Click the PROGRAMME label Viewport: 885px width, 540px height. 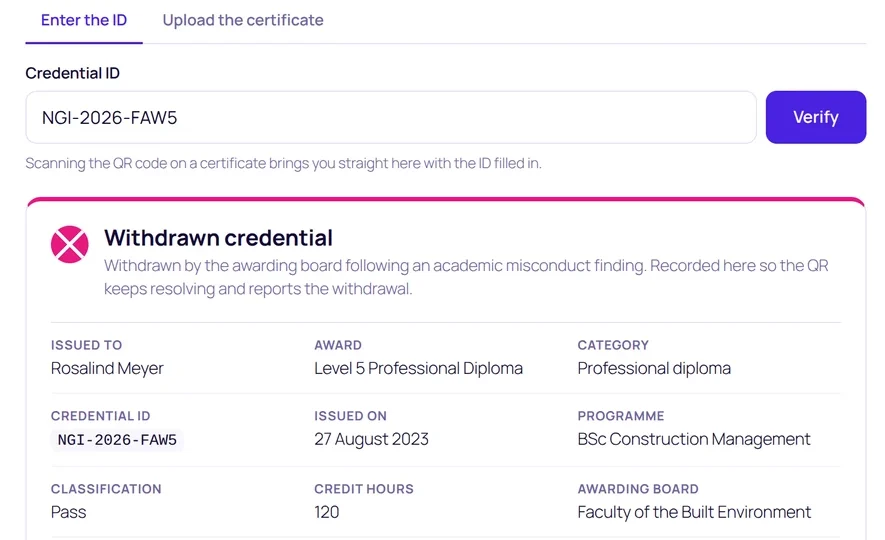pos(621,416)
